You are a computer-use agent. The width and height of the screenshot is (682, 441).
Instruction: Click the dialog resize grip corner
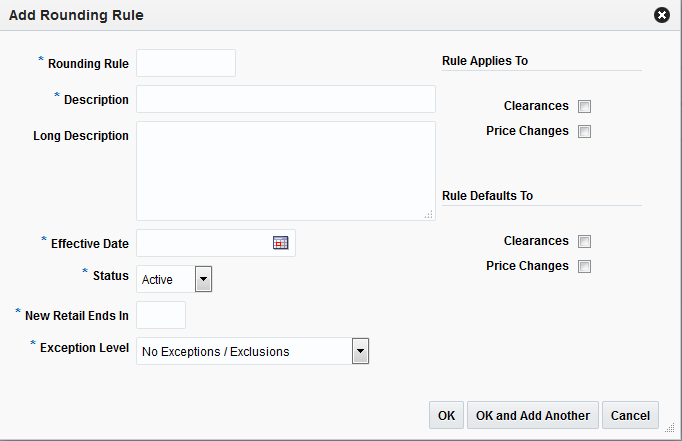[670, 429]
